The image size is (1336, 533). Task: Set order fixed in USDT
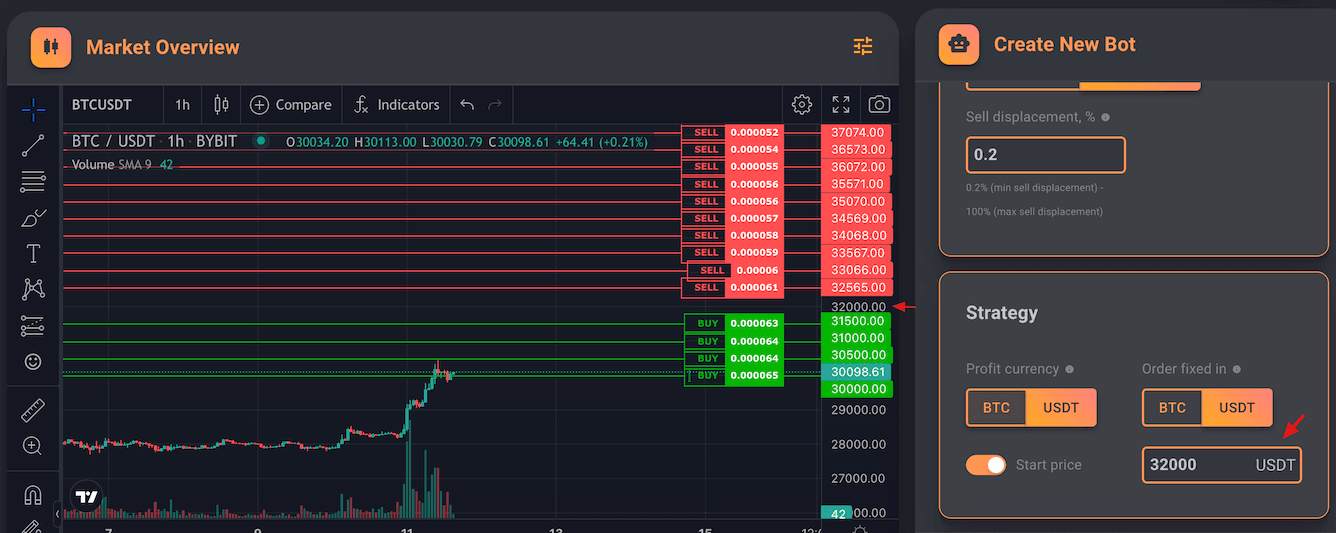(1236, 407)
